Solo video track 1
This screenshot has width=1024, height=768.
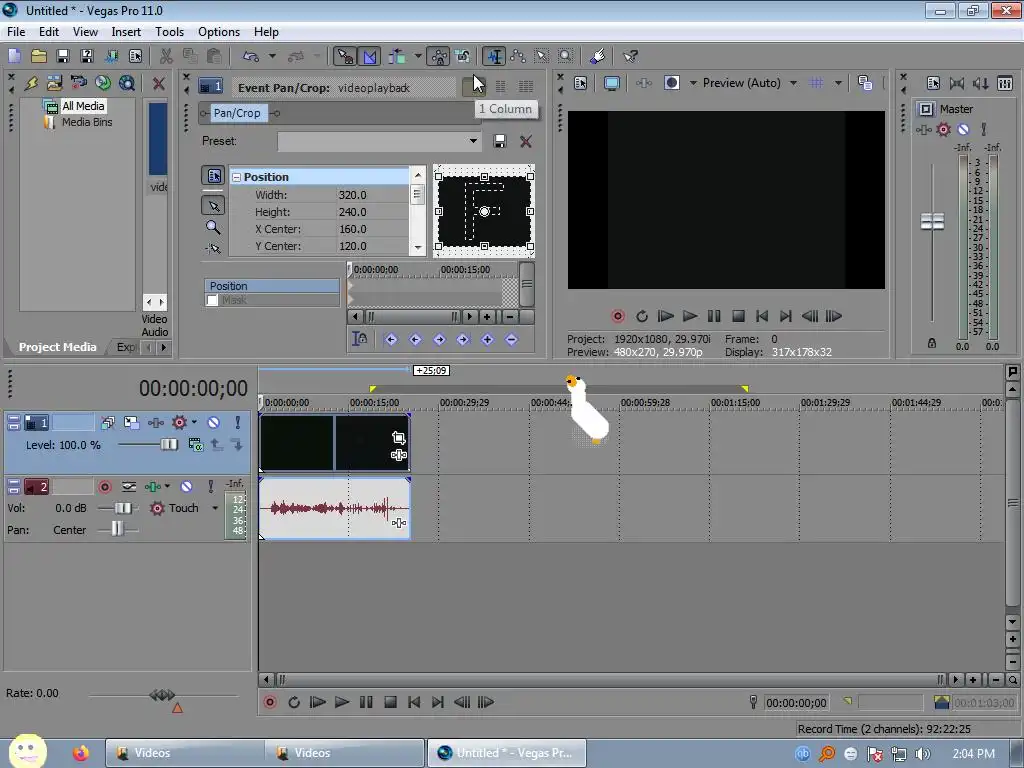click(x=238, y=423)
